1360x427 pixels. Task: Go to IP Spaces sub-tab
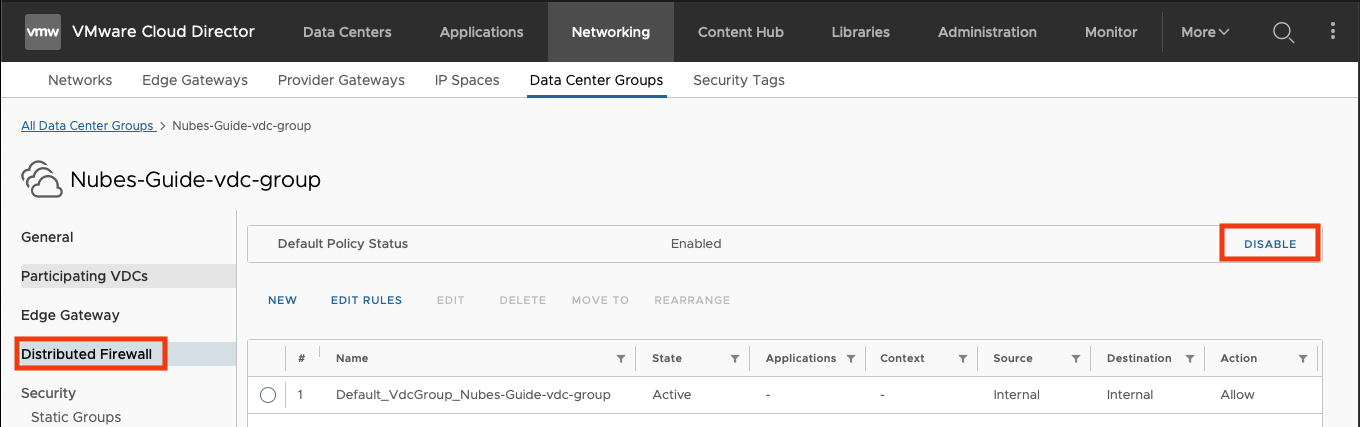467,80
